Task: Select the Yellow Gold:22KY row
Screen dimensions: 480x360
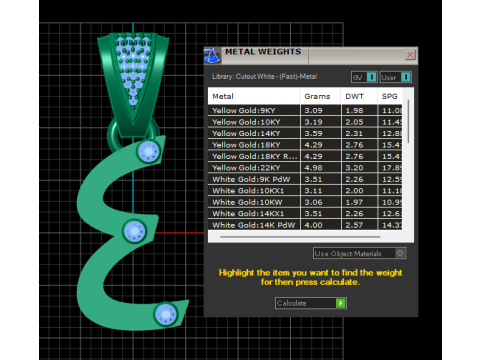Action: tap(305, 168)
